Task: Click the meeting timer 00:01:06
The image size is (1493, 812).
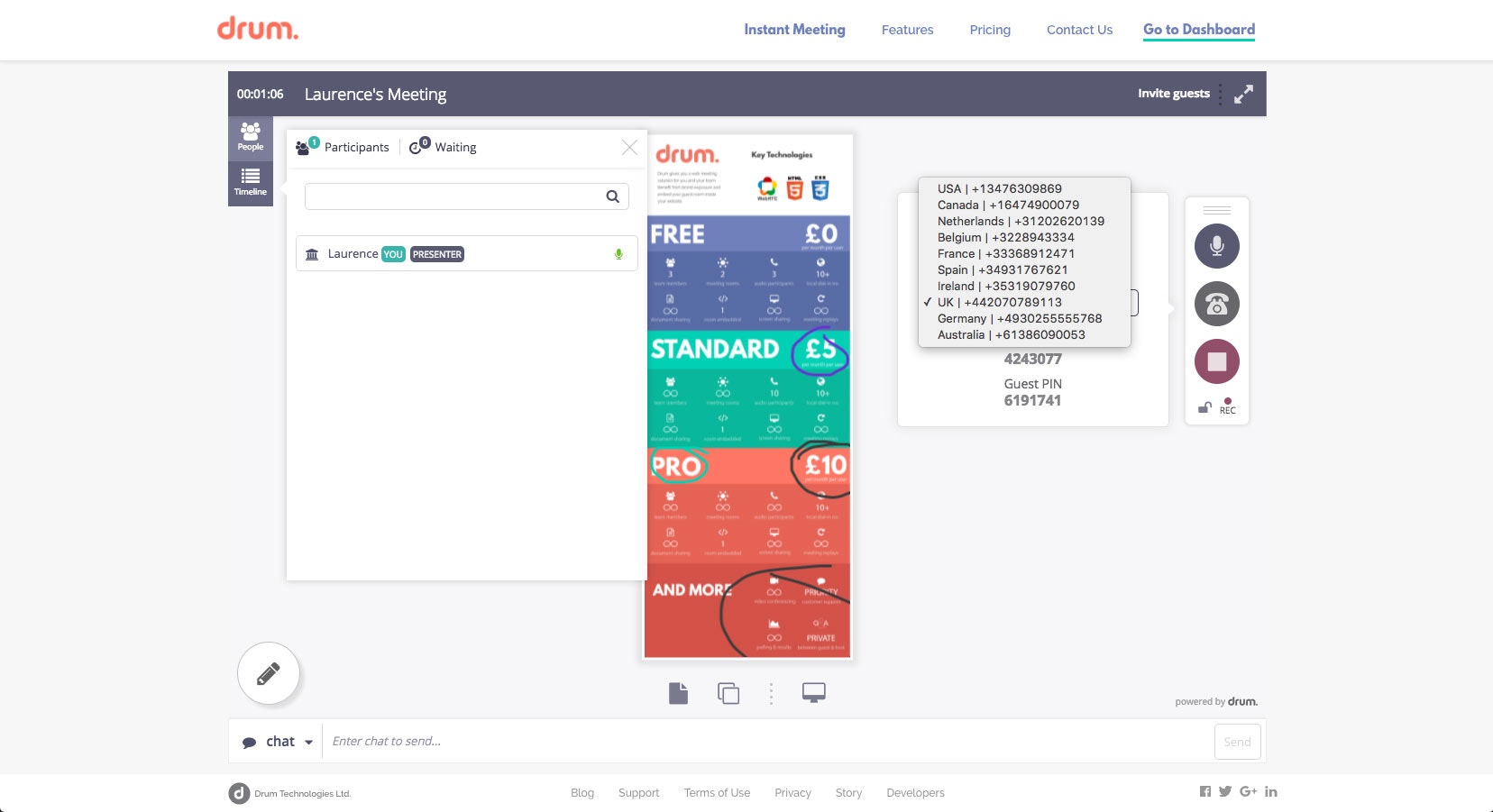Action: pyautogui.click(x=261, y=94)
